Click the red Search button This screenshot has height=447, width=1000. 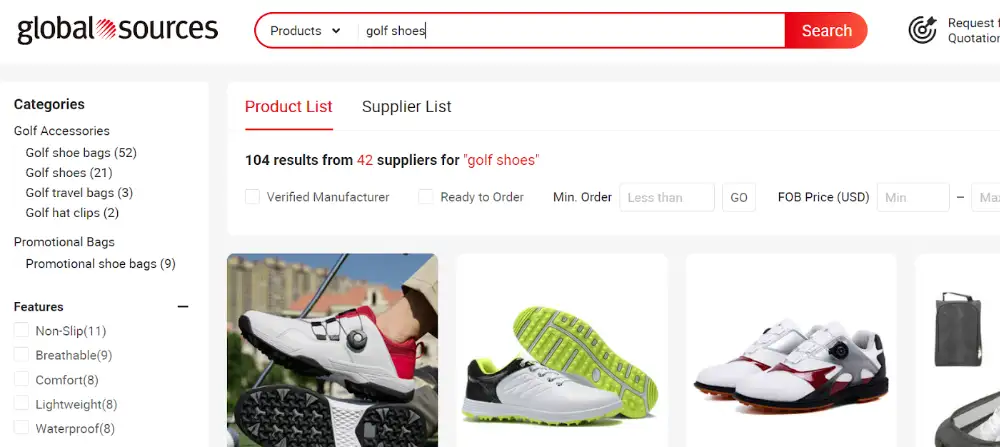(x=827, y=31)
